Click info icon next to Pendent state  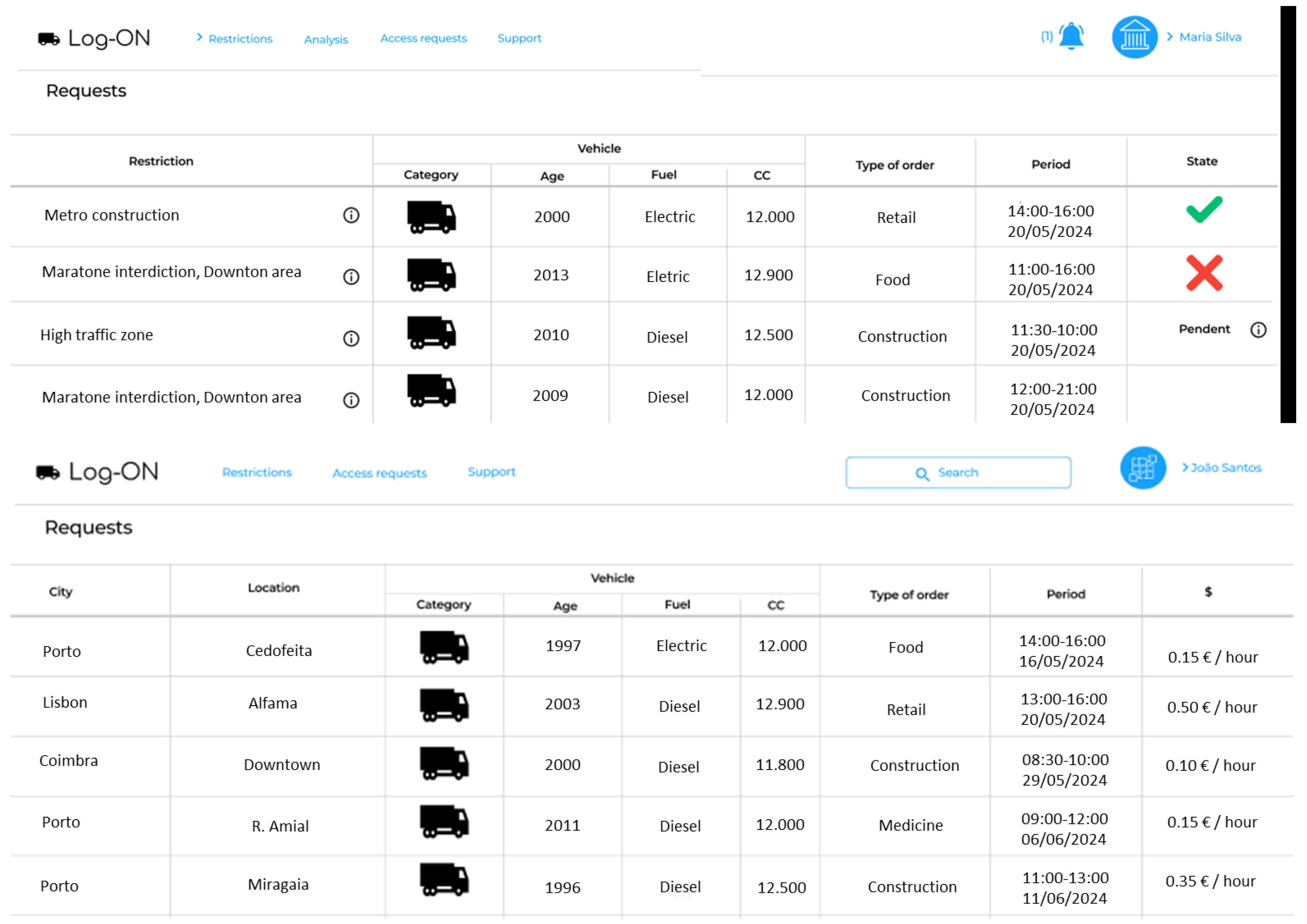(1258, 330)
